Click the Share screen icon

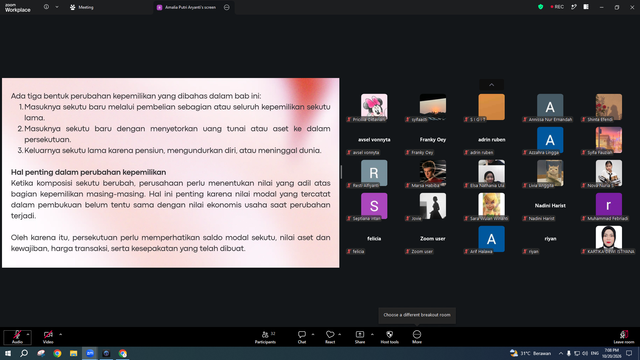click(360, 337)
